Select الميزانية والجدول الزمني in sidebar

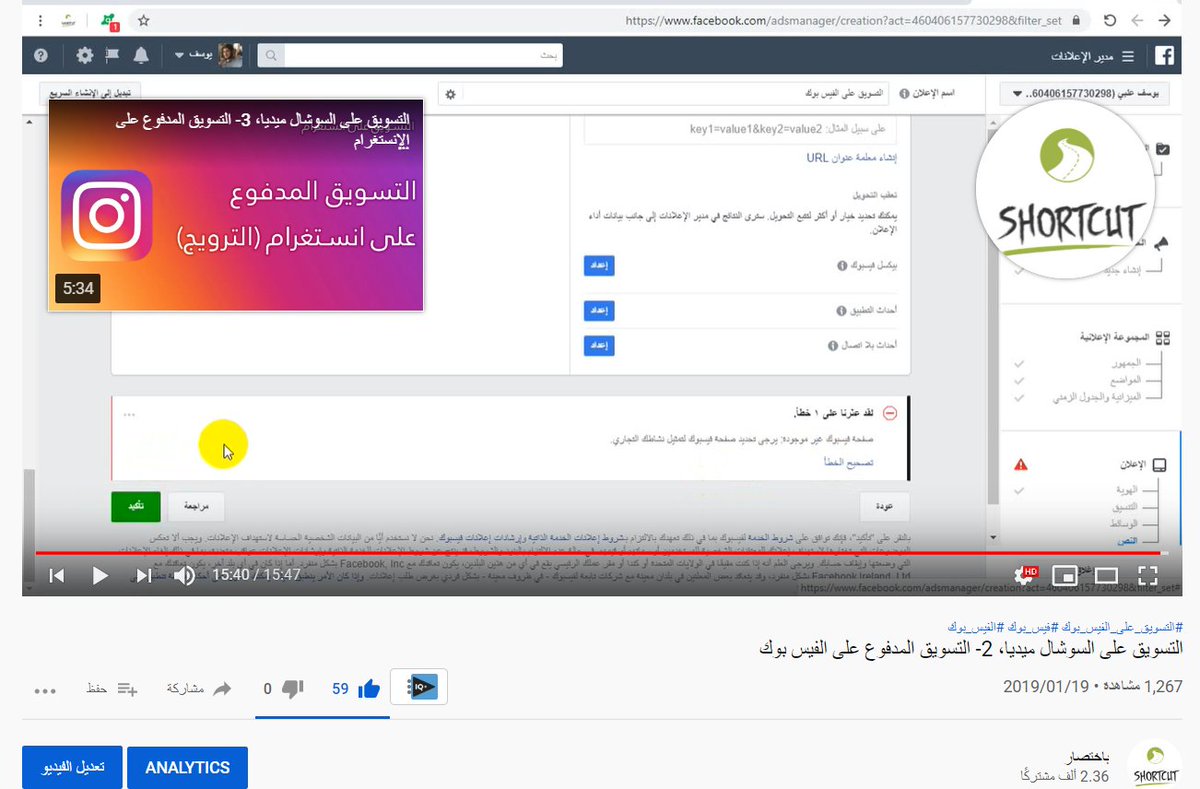(1097, 397)
